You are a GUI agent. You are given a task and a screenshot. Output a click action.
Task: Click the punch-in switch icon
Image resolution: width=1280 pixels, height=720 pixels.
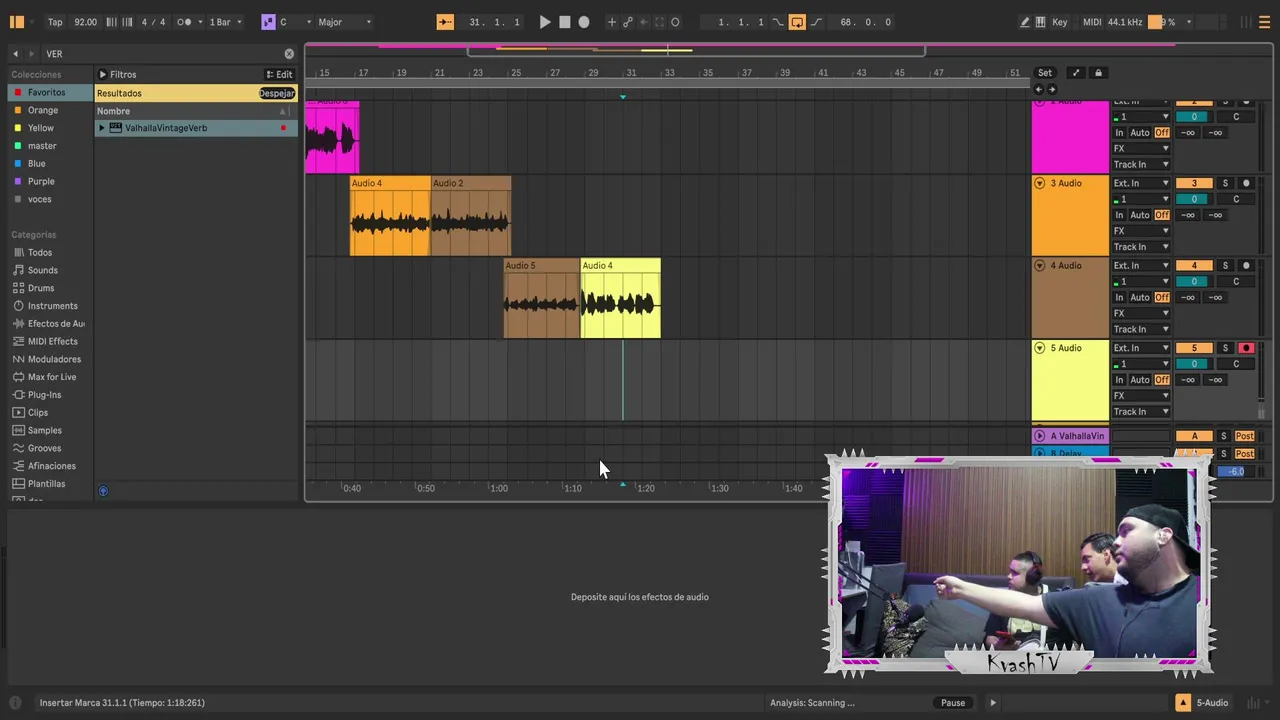point(779,22)
